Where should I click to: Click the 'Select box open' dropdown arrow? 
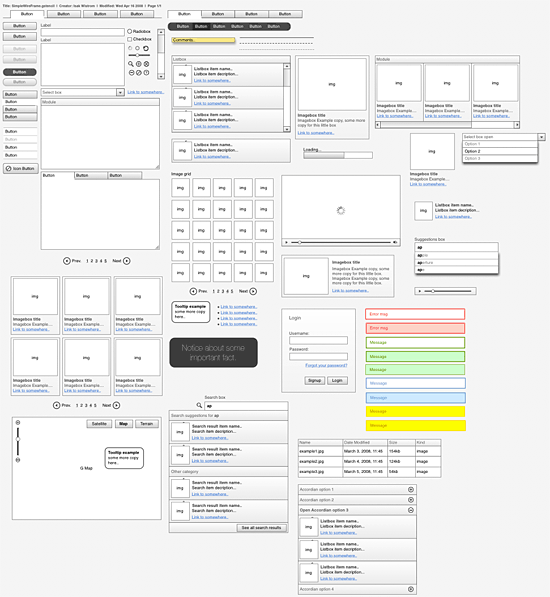(541, 137)
